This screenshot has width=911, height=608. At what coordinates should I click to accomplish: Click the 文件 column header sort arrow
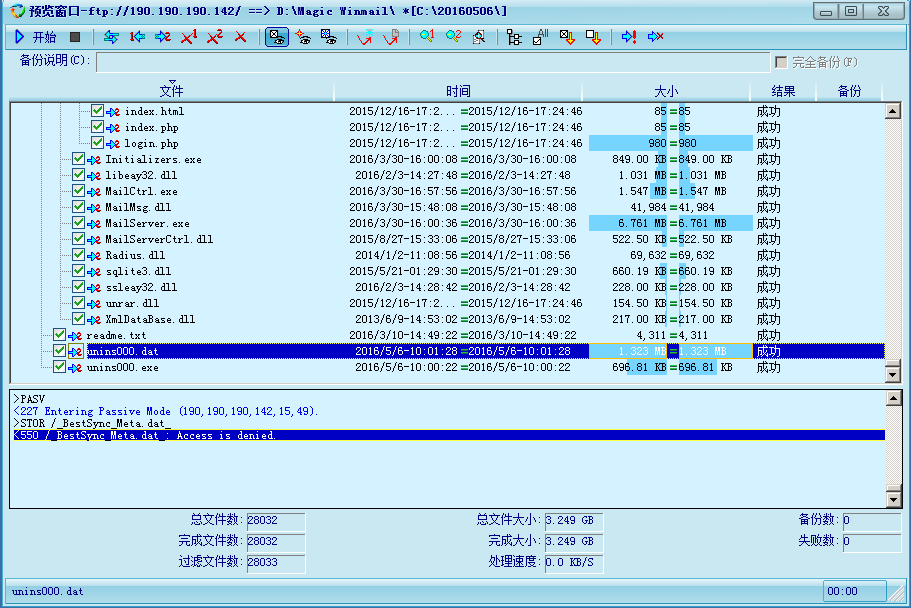click(172, 83)
